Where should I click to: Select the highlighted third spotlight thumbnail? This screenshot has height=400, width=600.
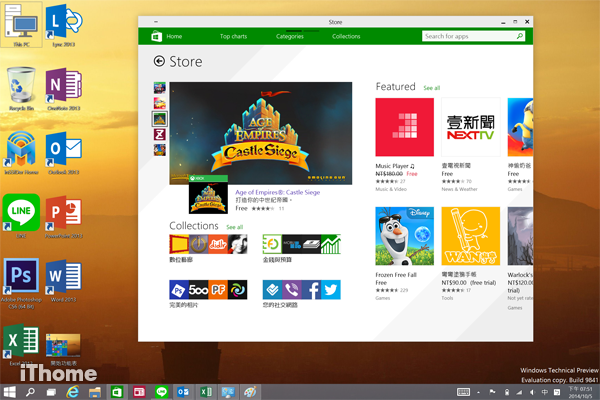[x=160, y=119]
